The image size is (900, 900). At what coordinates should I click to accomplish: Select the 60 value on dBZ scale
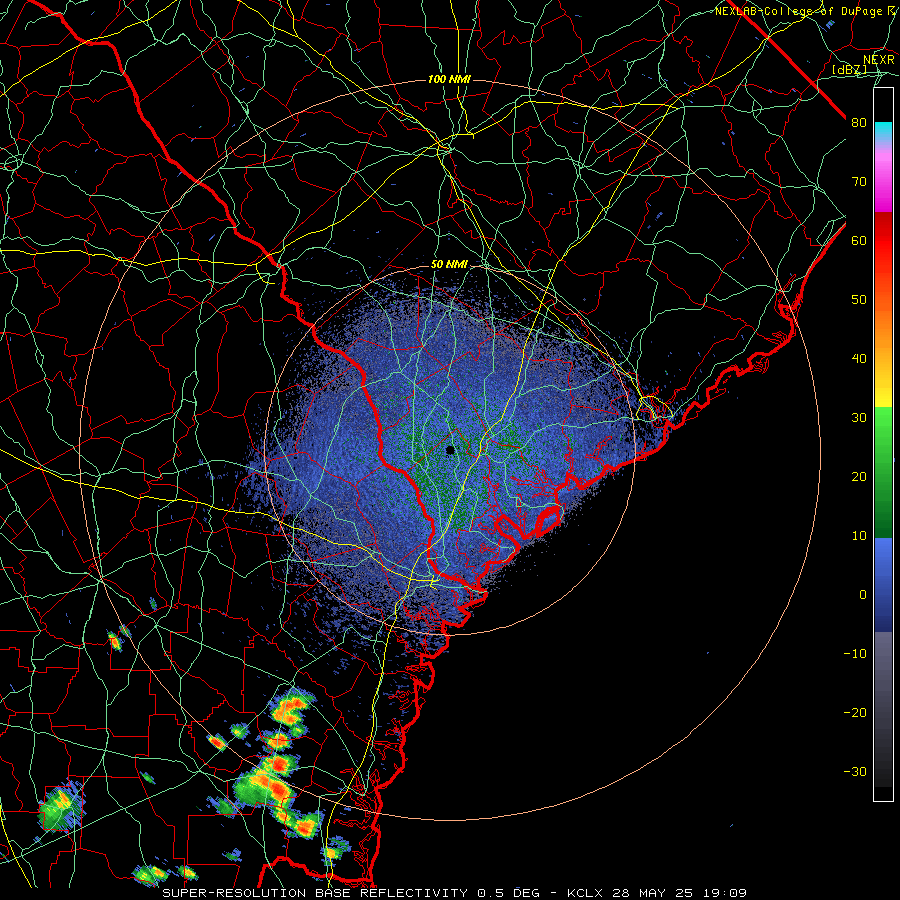(859, 240)
